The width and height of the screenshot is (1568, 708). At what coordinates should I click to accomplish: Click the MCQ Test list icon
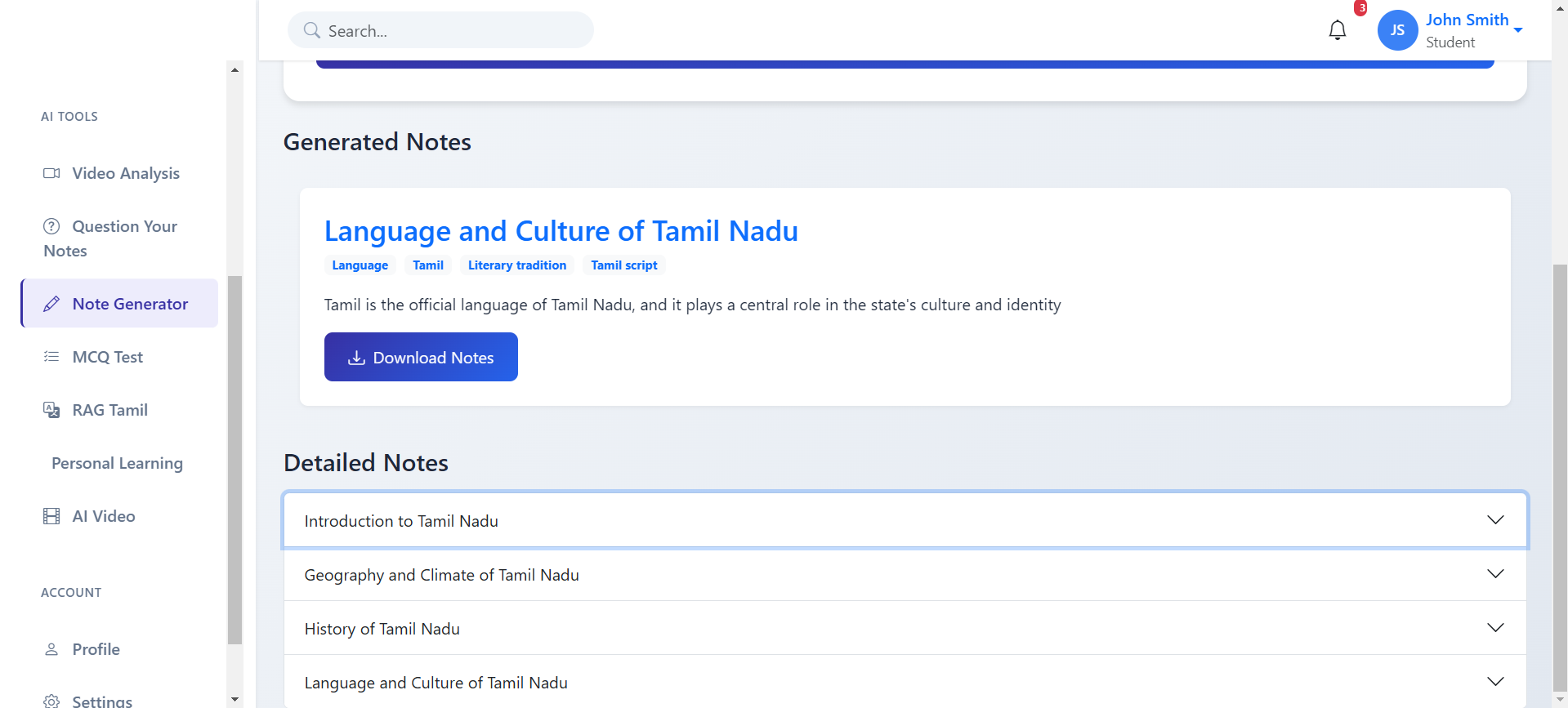(x=51, y=357)
